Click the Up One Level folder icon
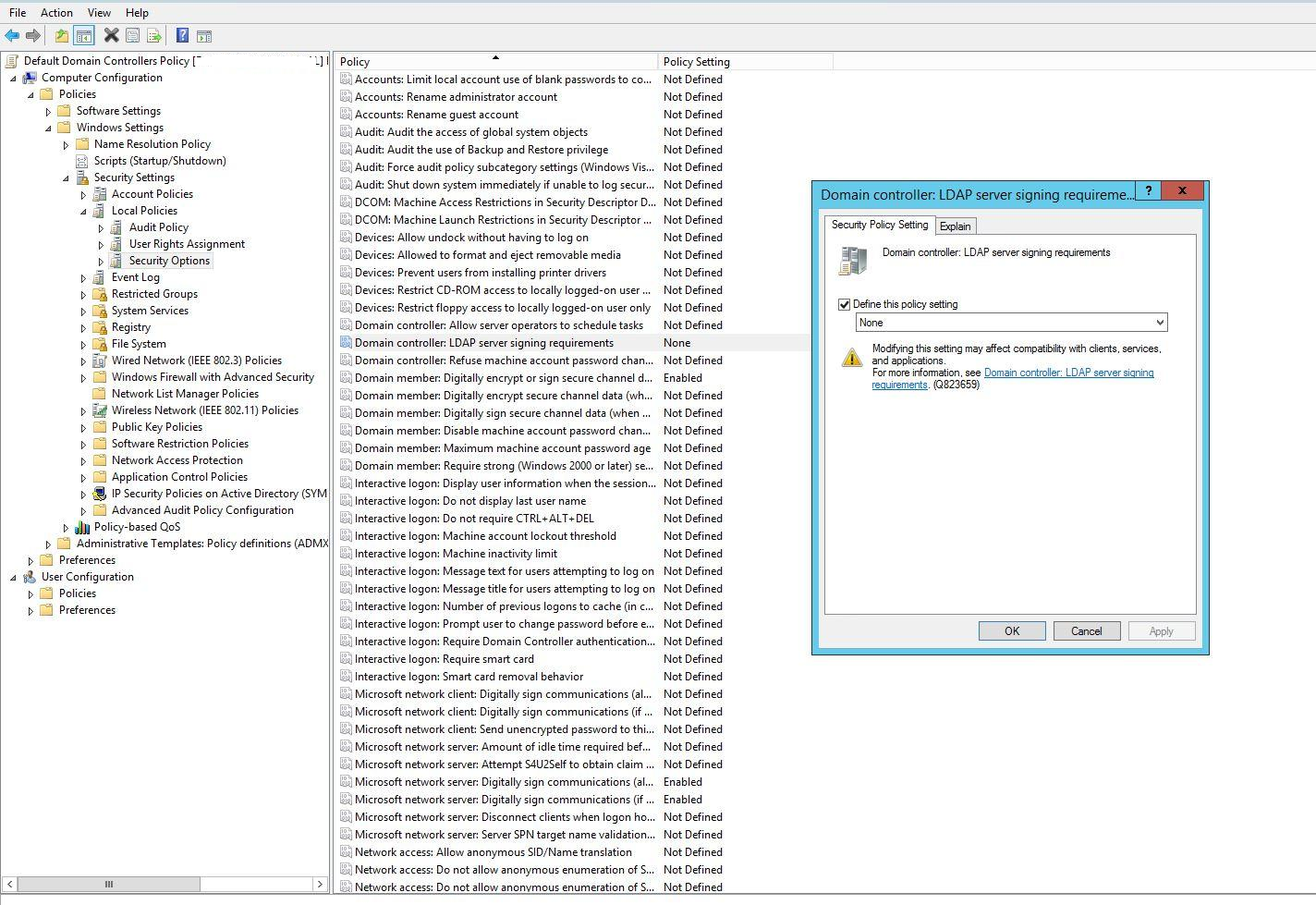This screenshot has height=905, width=1316. coord(61,36)
